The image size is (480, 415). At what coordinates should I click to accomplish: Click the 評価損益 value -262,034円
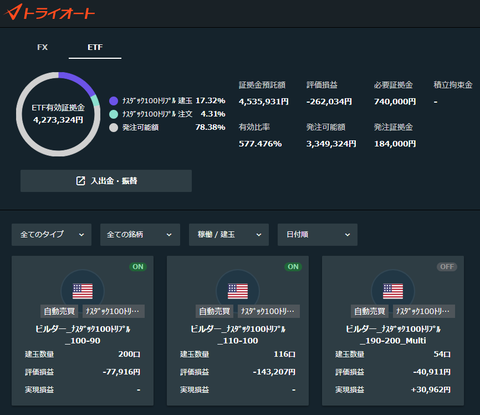(329, 102)
